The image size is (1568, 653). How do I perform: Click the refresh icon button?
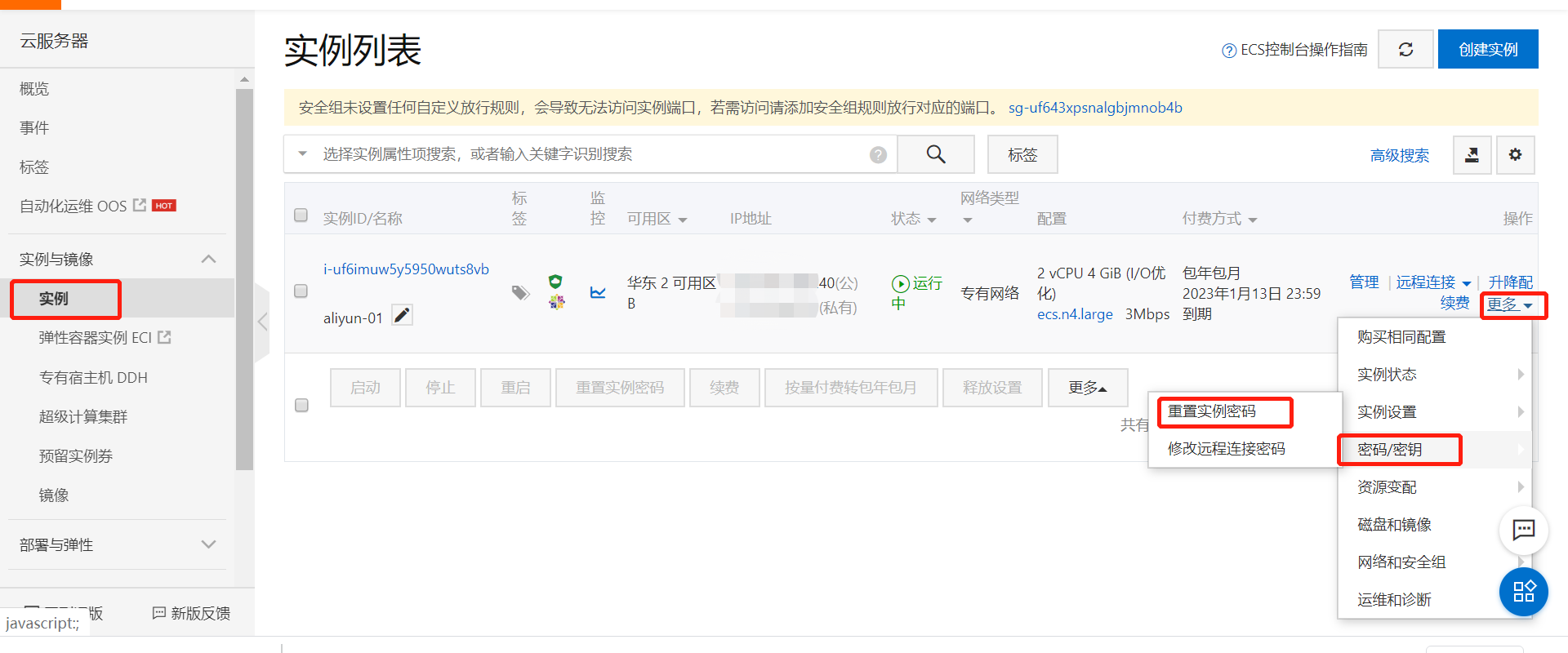coord(1405,49)
